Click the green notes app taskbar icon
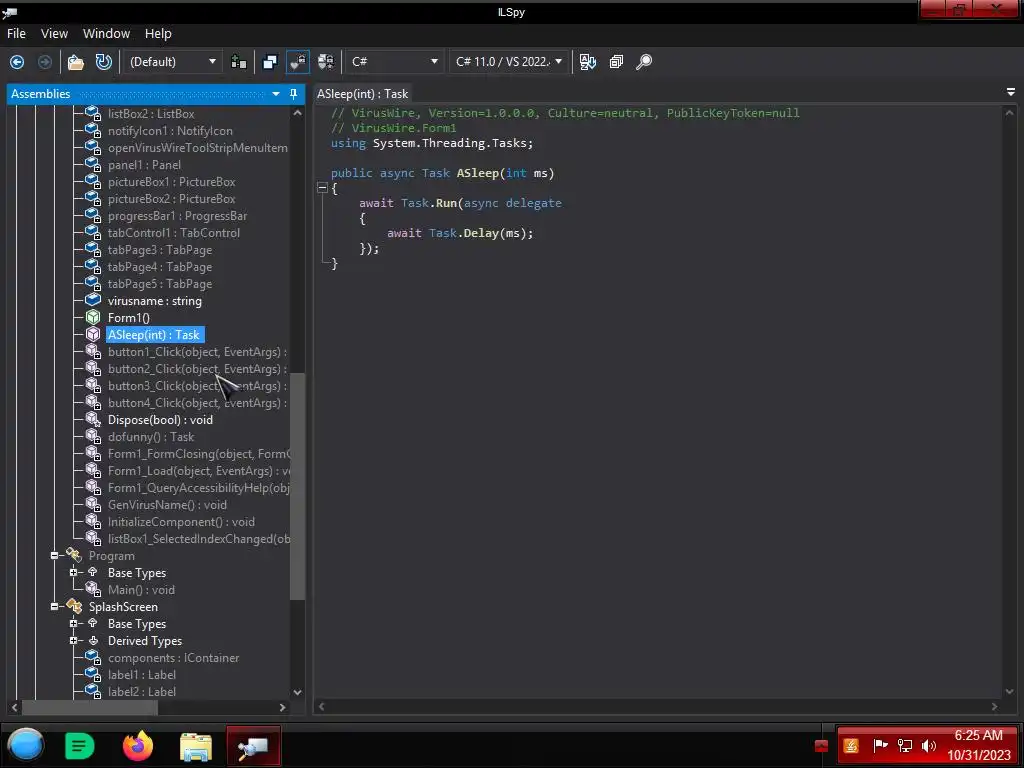This screenshot has height=768, width=1024. [x=80, y=746]
